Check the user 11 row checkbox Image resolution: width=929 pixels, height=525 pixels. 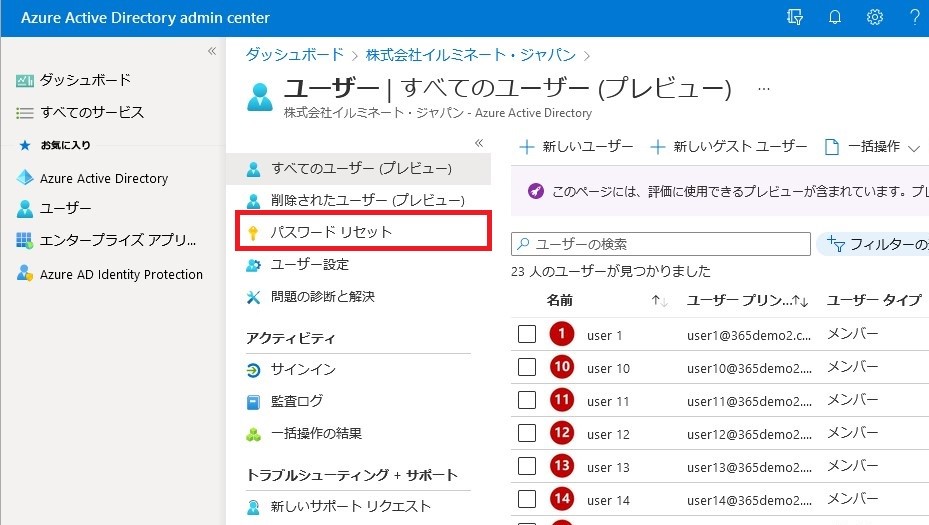click(x=527, y=401)
